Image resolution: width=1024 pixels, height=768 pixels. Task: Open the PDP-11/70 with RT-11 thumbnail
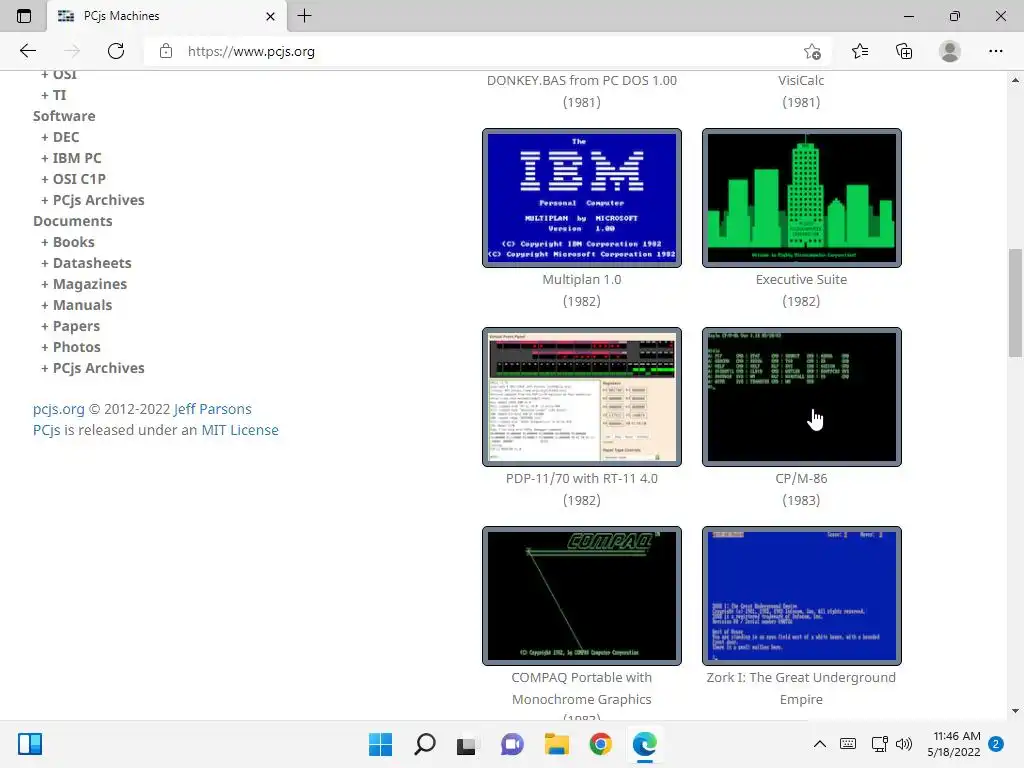click(582, 397)
